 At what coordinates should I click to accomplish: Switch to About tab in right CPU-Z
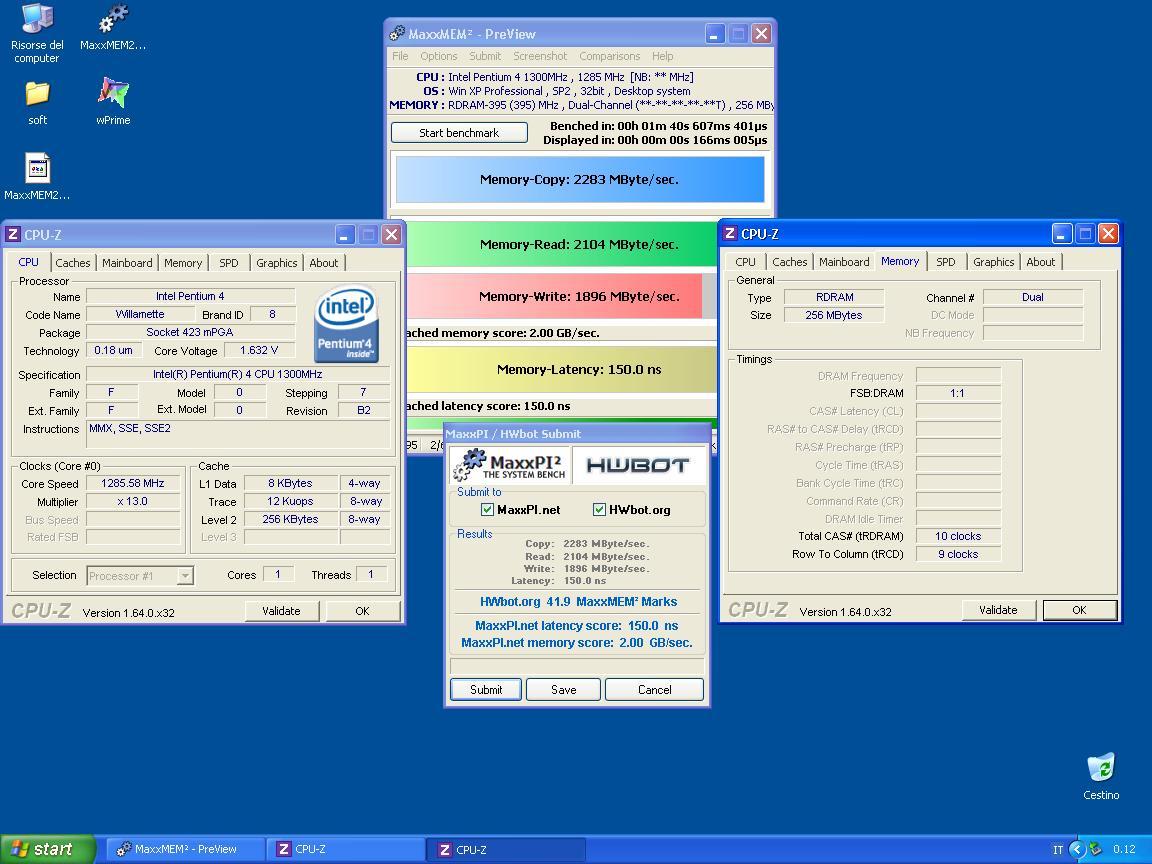pyautogui.click(x=1040, y=262)
